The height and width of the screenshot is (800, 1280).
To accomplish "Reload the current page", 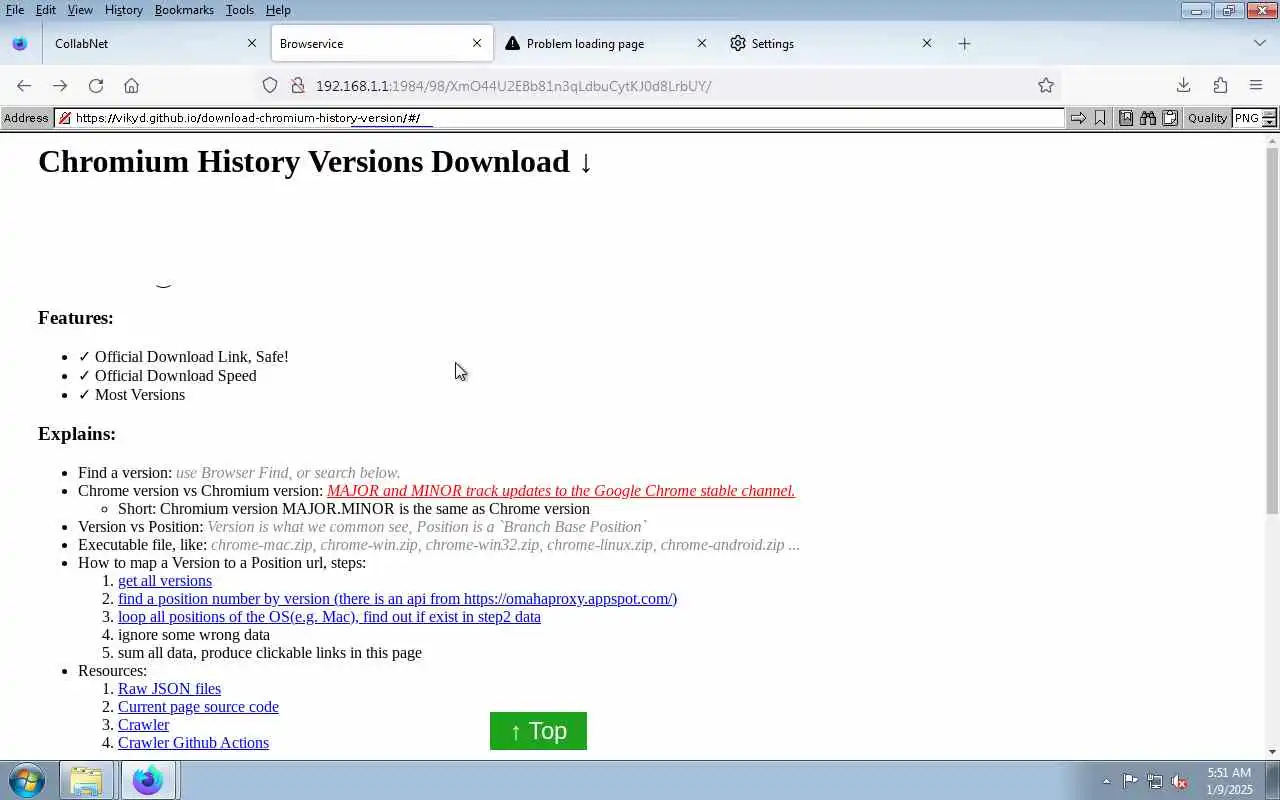I will pos(96,86).
